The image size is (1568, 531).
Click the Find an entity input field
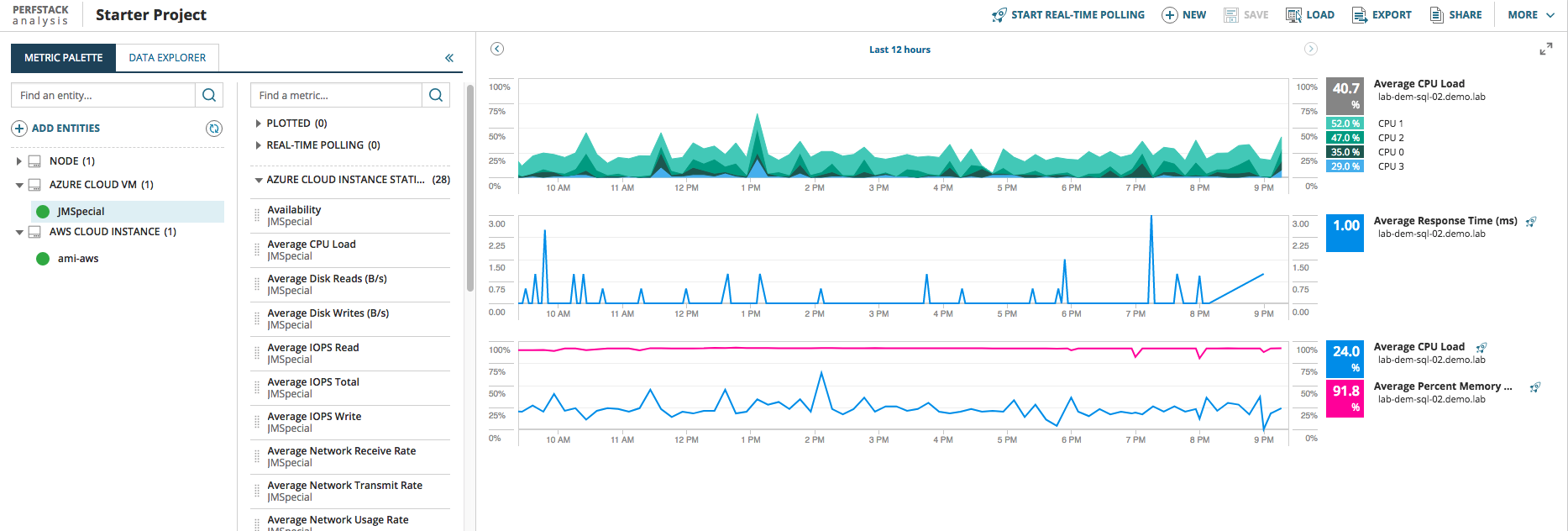coord(103,95)
